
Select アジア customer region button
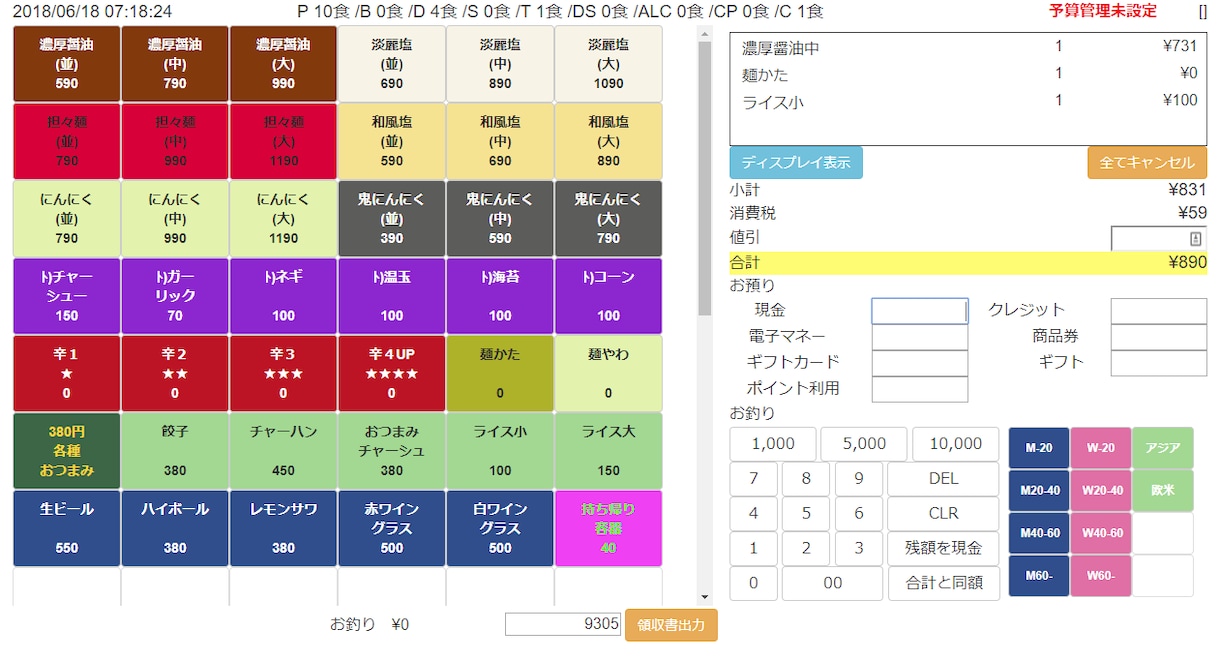click(x=1163, y=448)
